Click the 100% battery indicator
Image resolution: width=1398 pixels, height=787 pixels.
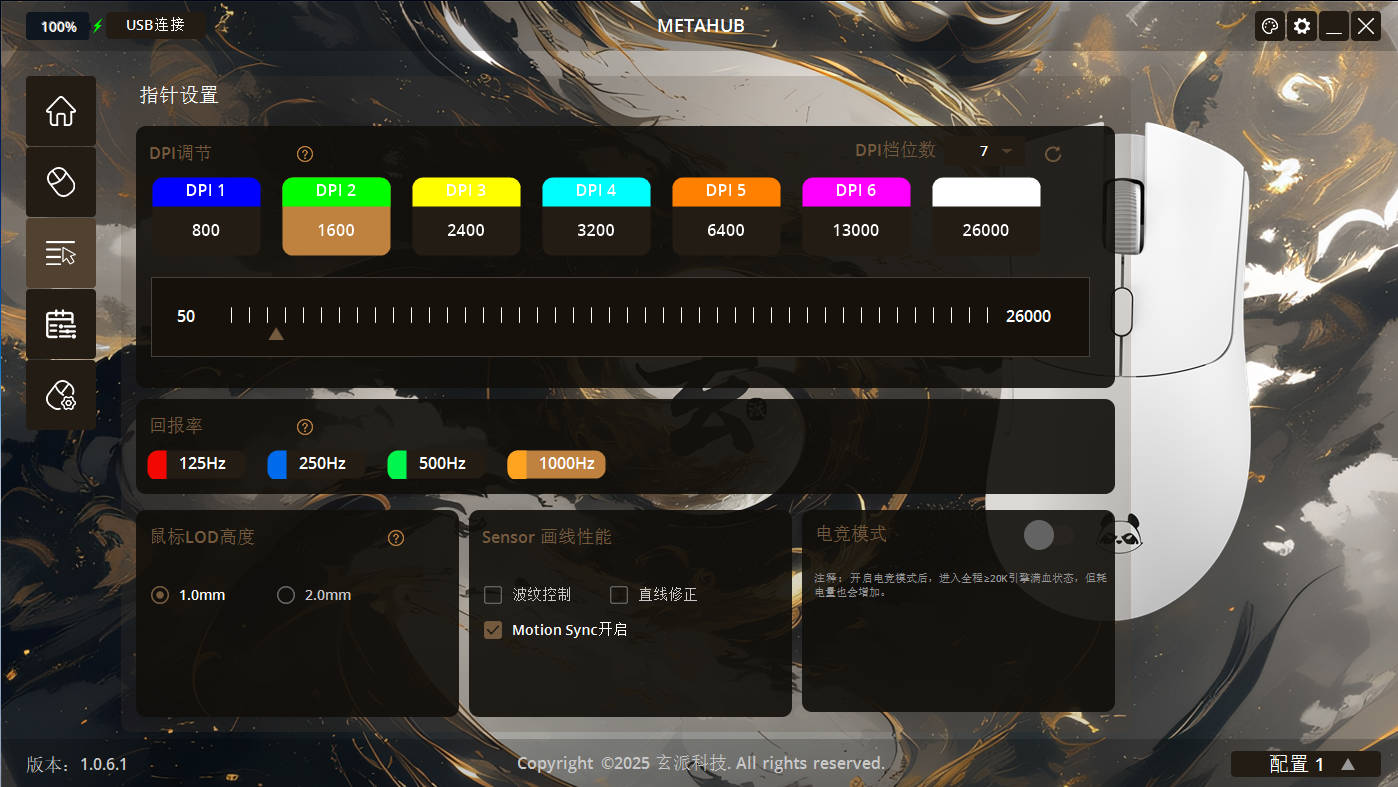[58, 26]
